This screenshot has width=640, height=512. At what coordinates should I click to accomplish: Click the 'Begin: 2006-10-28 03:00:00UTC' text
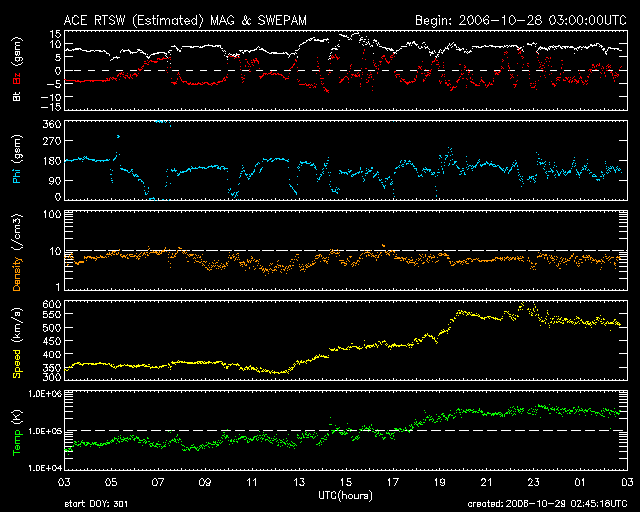tap(521, 20)
